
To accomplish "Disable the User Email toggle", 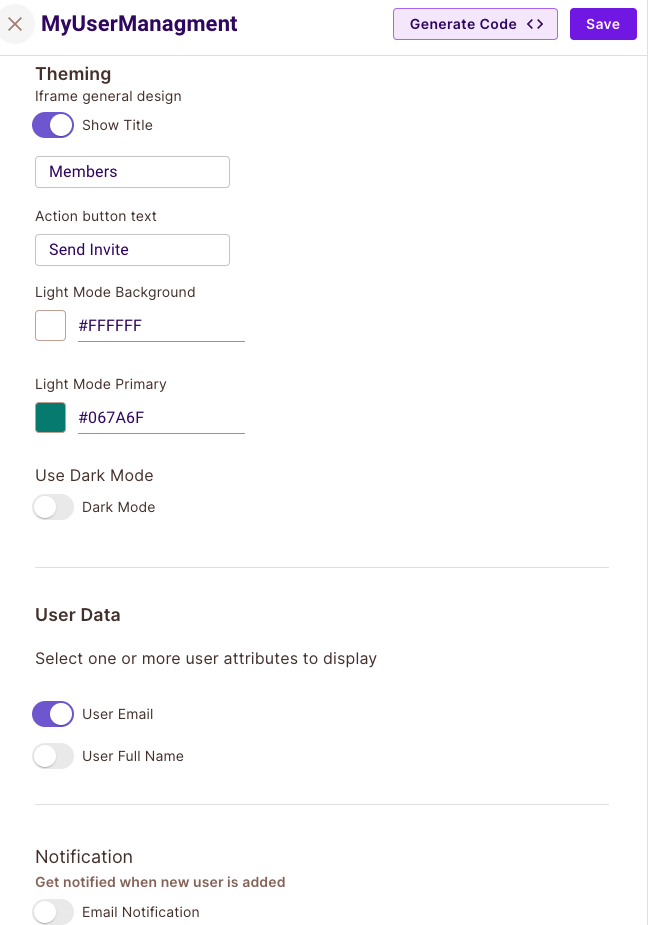I will [53, 714].
